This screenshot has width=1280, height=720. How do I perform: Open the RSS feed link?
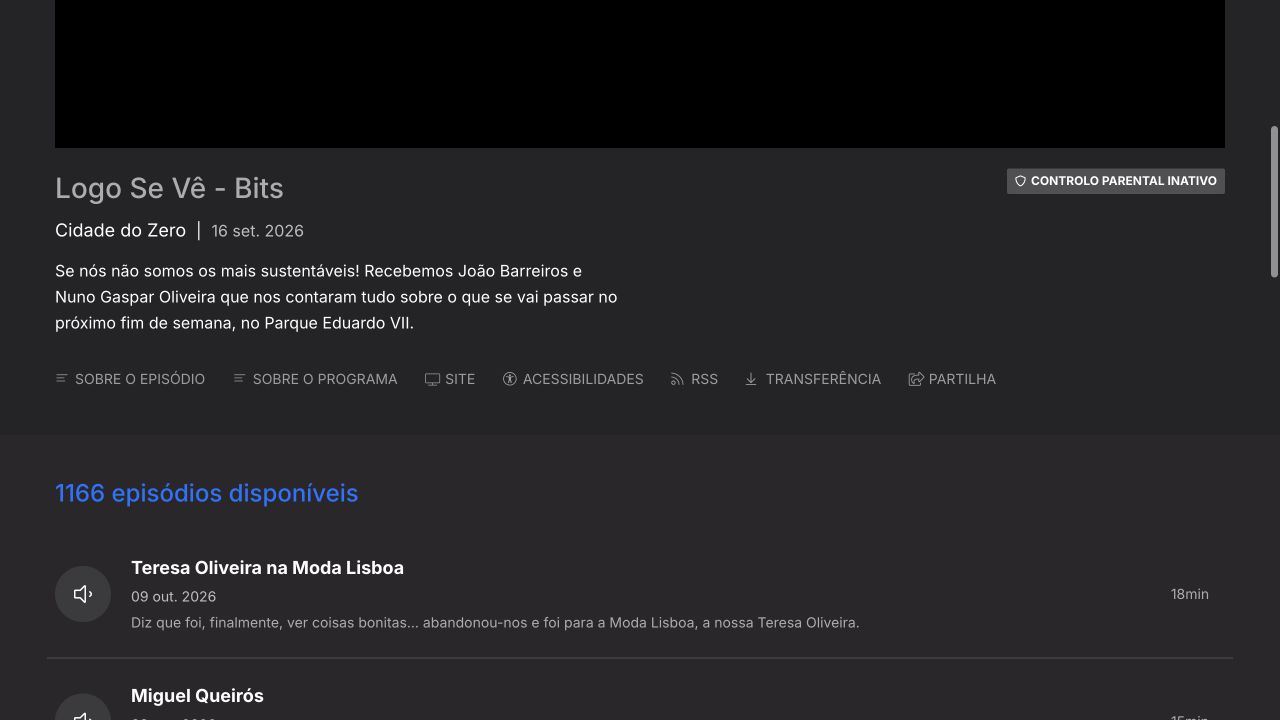pyautogui.click(x=694, y=379)
